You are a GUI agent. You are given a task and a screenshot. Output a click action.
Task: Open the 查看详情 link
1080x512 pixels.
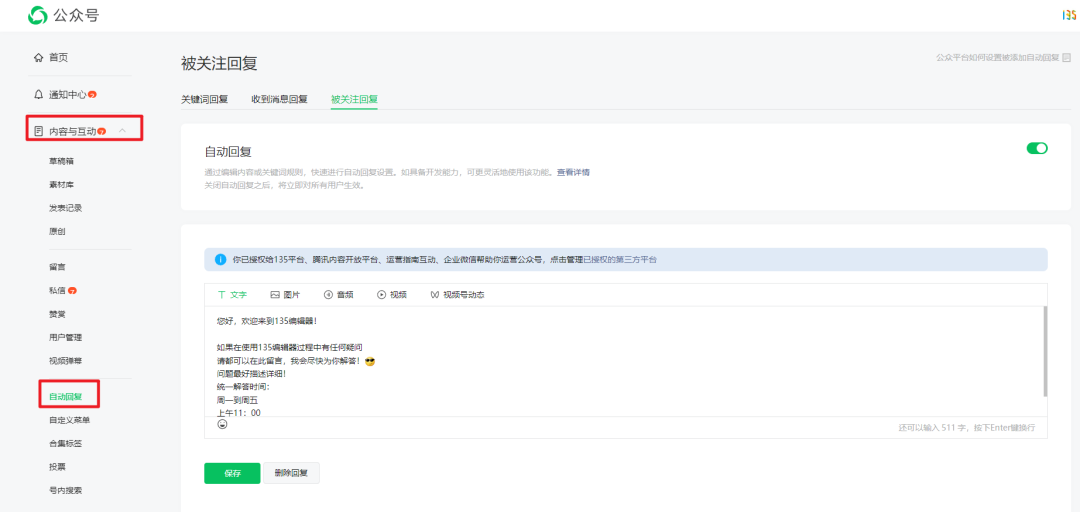(573, 172)
